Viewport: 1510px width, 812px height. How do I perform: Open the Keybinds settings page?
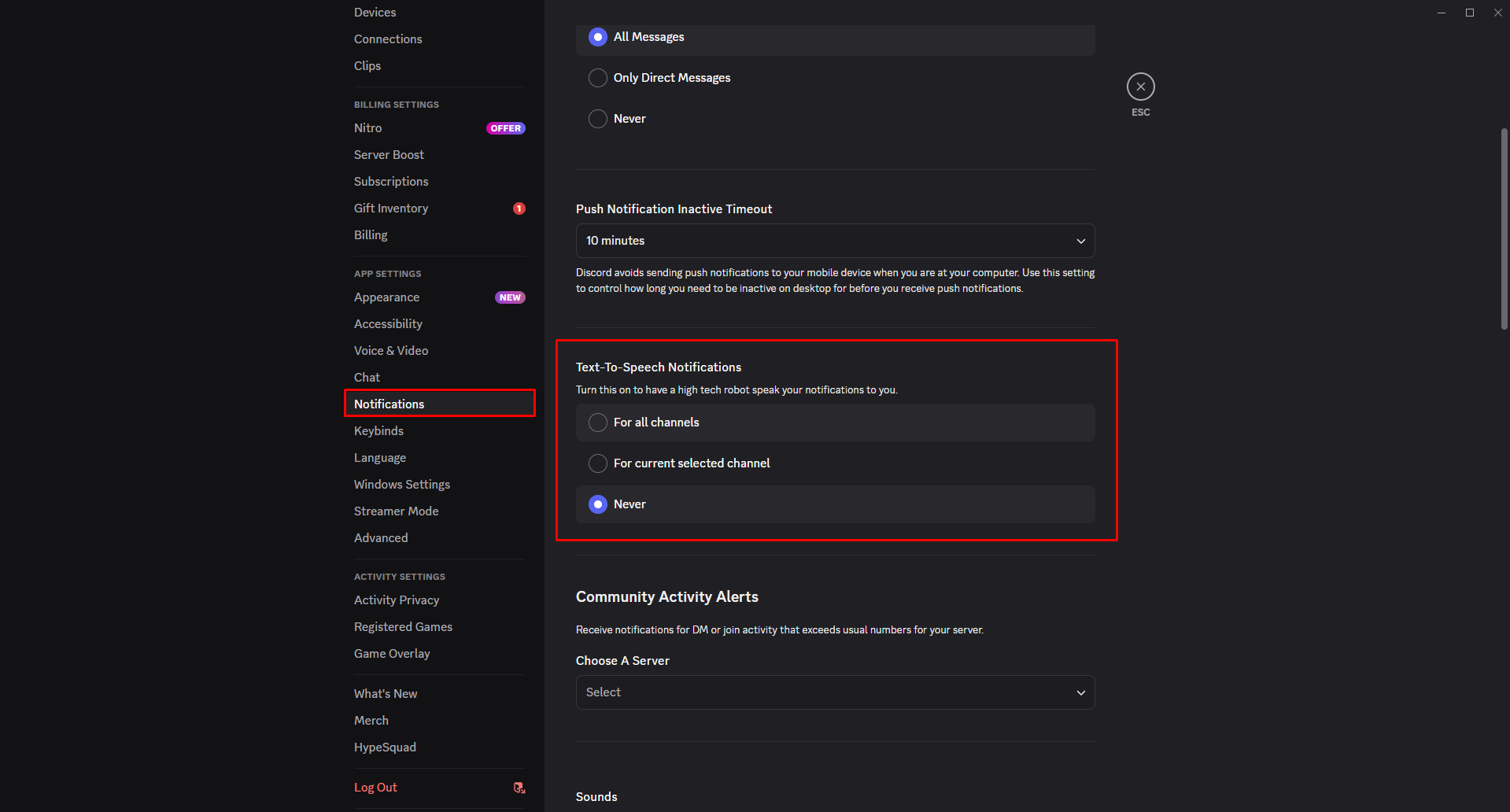point(378,430)
